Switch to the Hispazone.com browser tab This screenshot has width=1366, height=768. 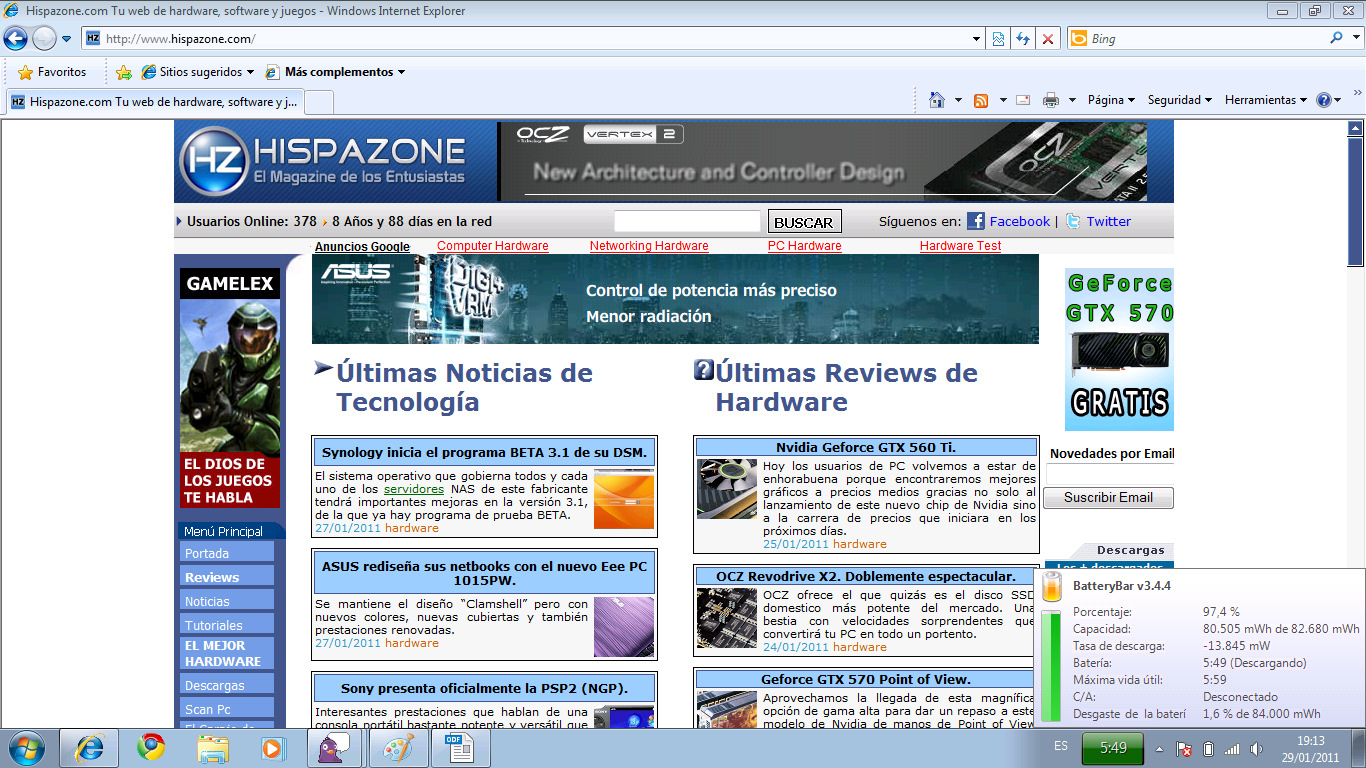point(155,102)
